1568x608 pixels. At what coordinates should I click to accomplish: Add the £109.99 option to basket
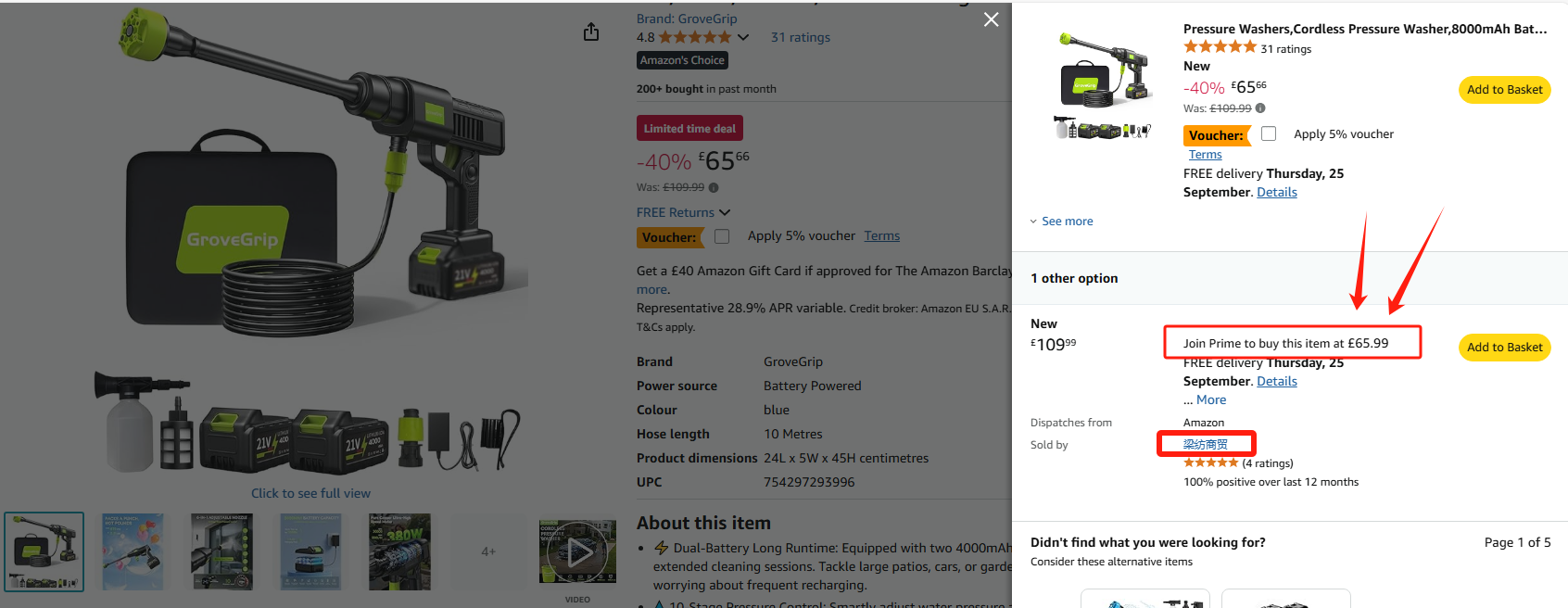click(1504, 348)
